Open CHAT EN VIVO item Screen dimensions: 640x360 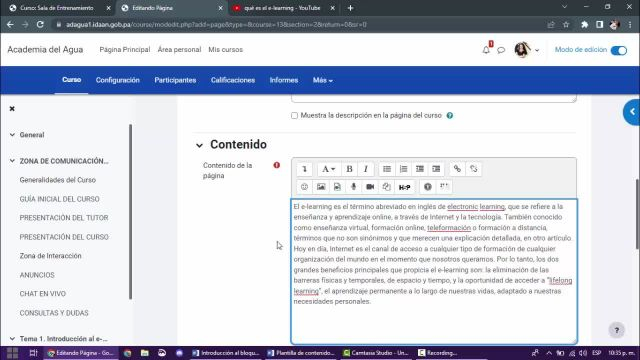[x=43, y=294]
